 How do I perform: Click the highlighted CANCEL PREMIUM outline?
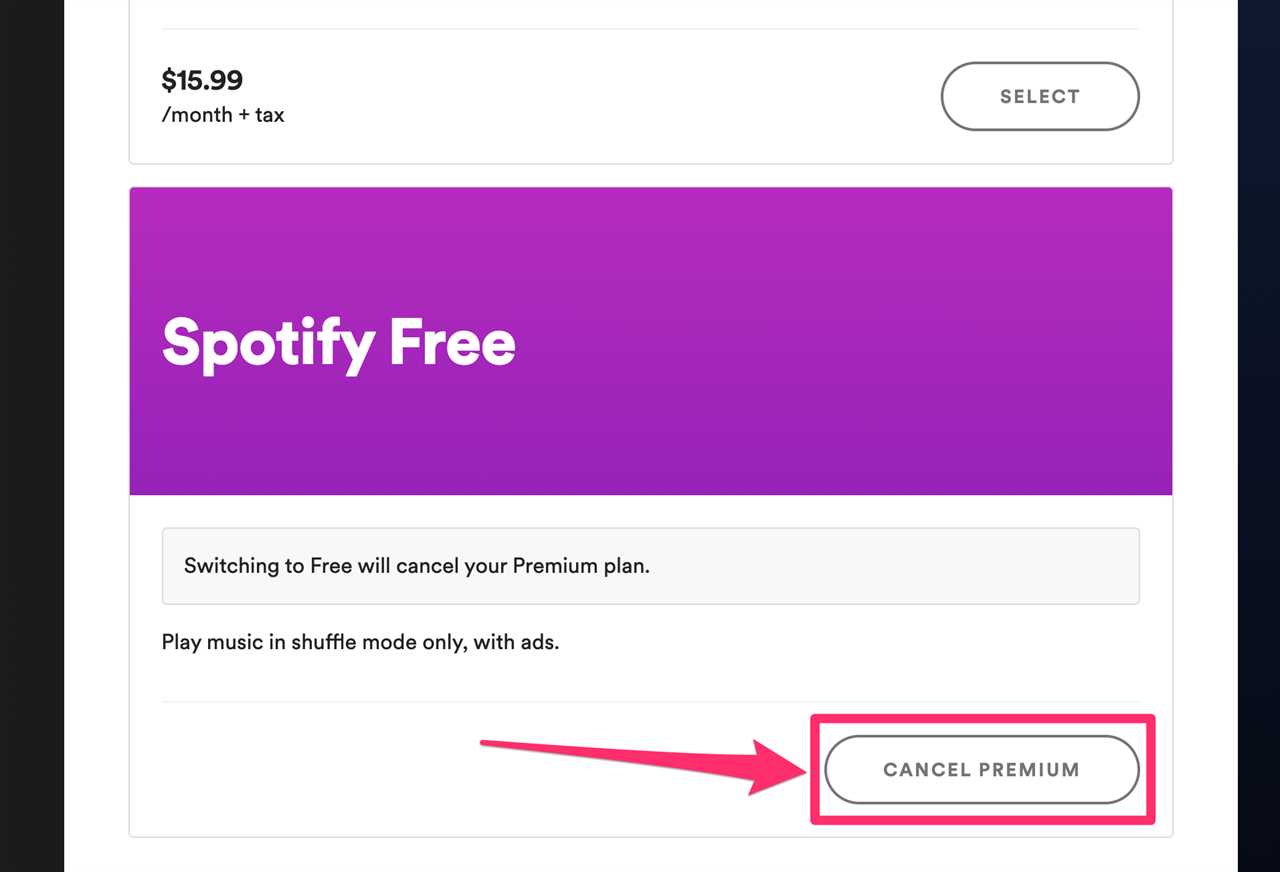(984, 716)
